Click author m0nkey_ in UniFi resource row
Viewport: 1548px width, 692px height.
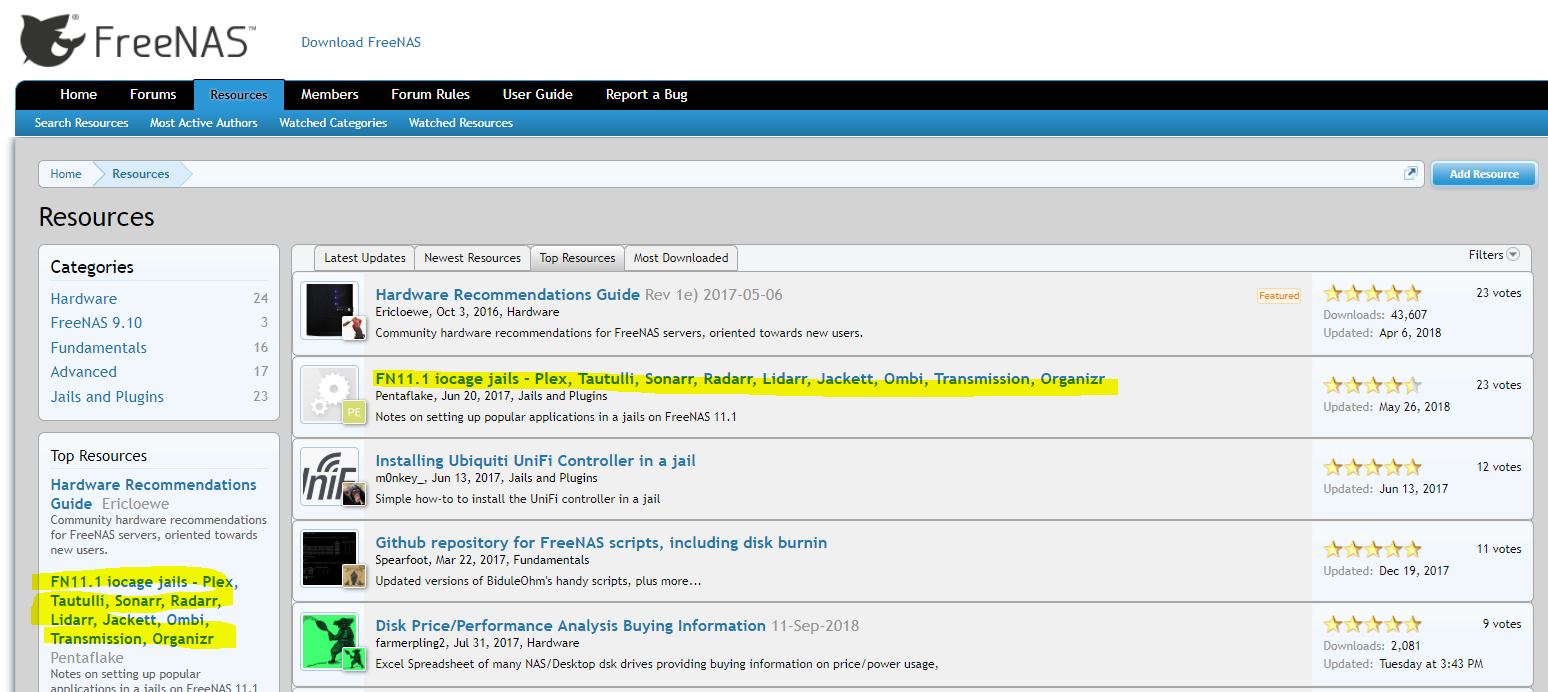click(x=400, y=478)
